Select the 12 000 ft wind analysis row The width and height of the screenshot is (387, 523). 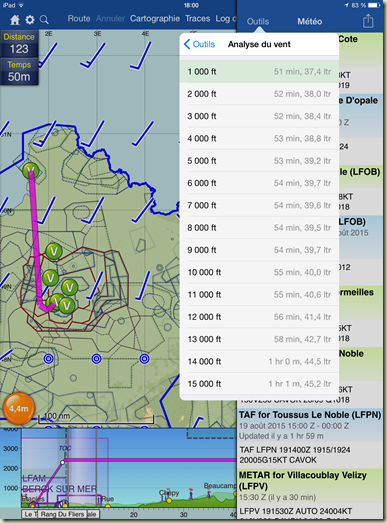point(259,317)
